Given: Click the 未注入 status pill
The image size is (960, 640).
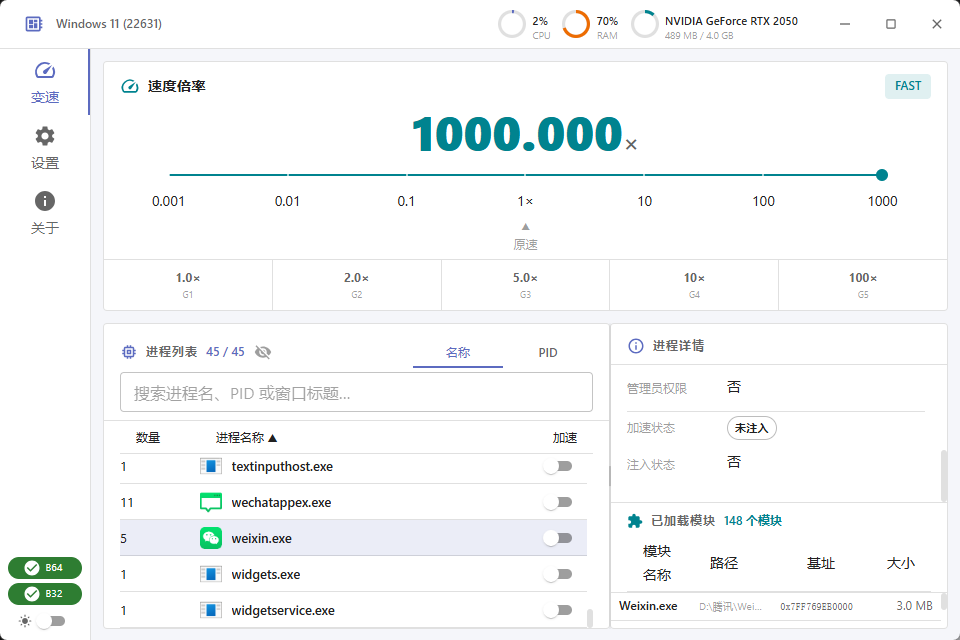Looking at the screenshot, I should [x=751, y=428].
